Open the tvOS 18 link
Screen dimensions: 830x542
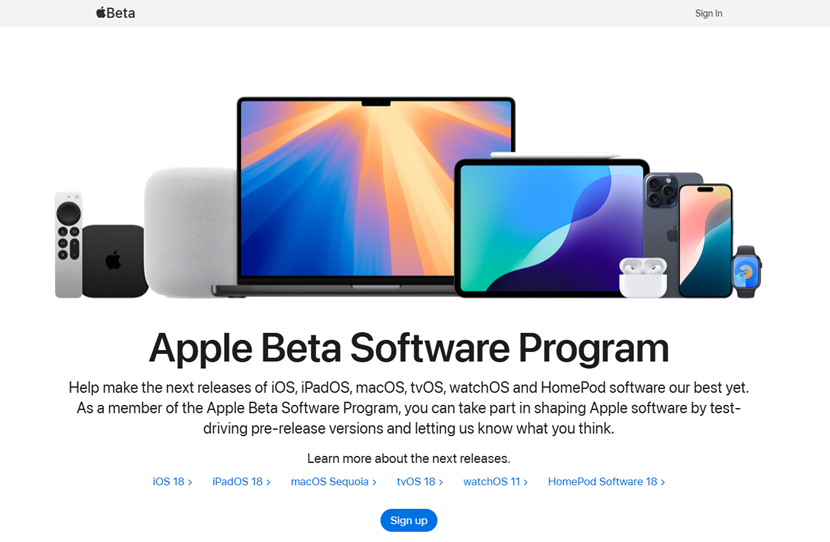point(420,482)
